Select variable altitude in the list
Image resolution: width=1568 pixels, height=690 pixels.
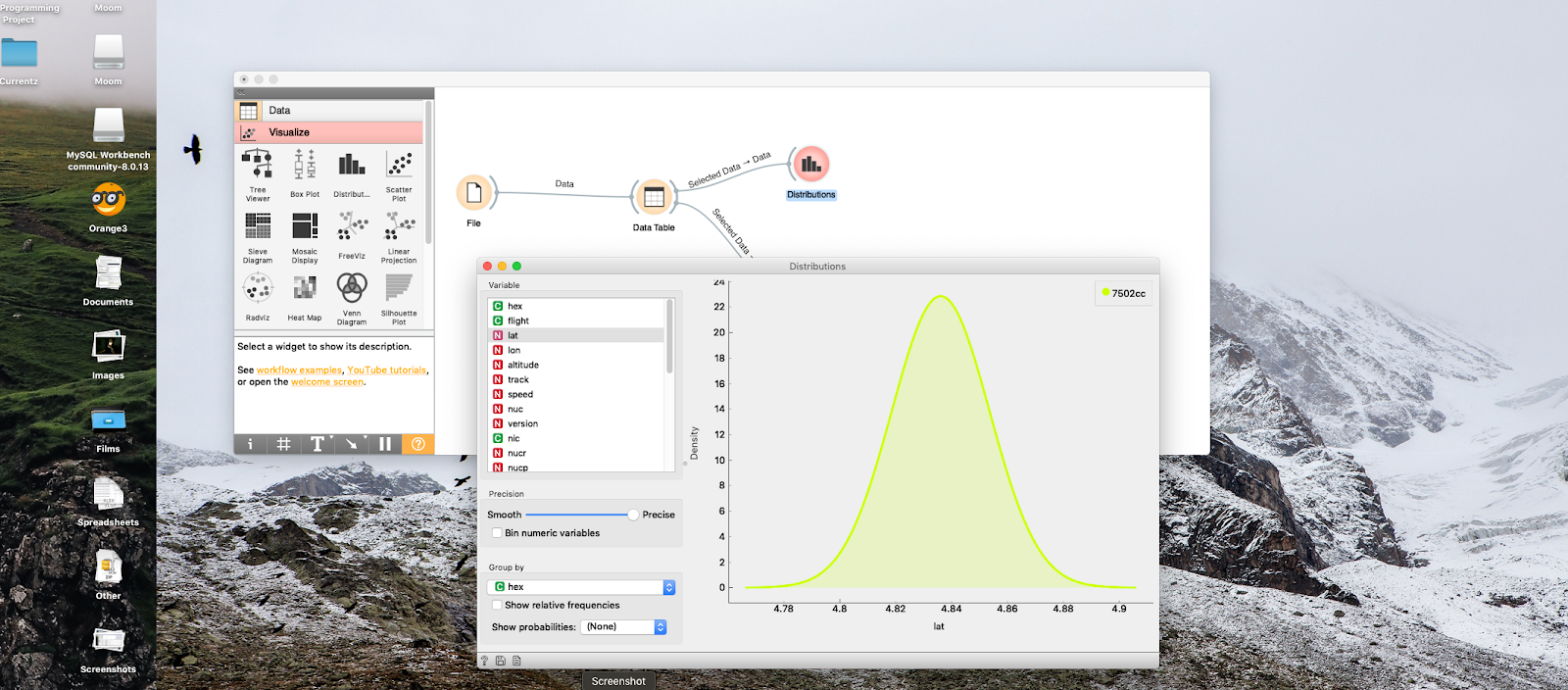pyautogui.click(x=576, y=365)
